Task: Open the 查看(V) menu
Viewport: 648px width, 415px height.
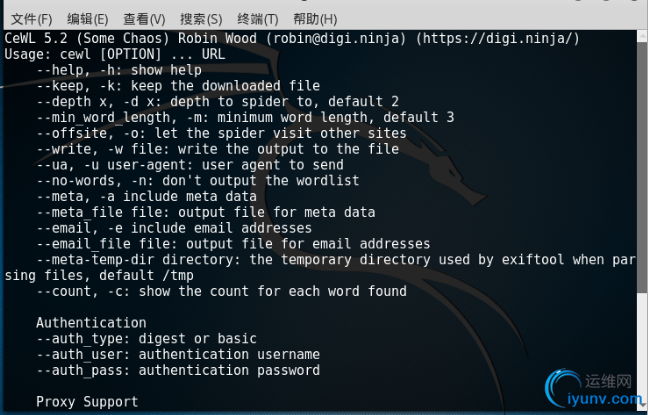Action: 144,19
